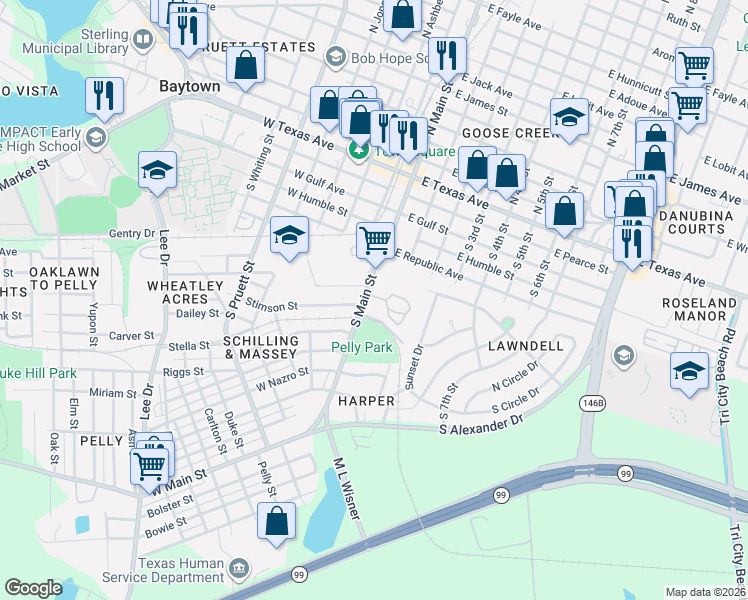Click the Google logo

(x=33, y=588)
